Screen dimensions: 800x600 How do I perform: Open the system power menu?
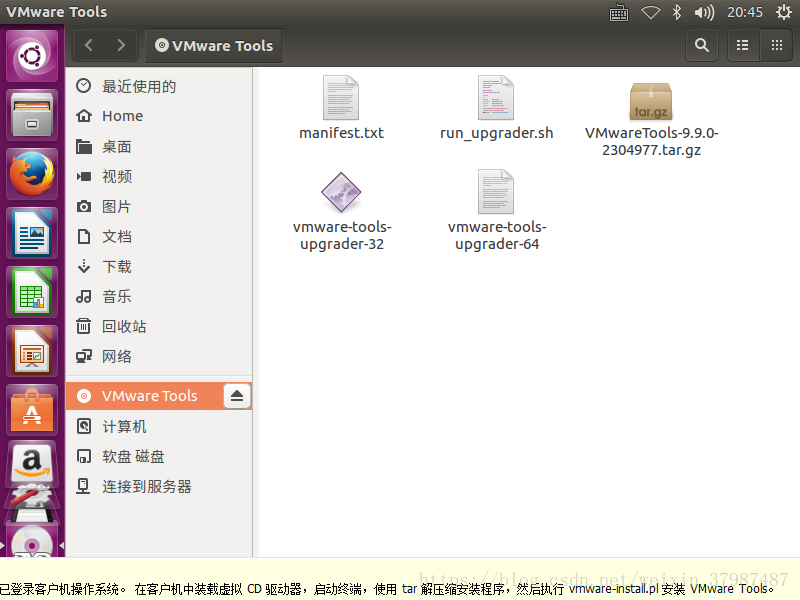[x=784, y=12]
